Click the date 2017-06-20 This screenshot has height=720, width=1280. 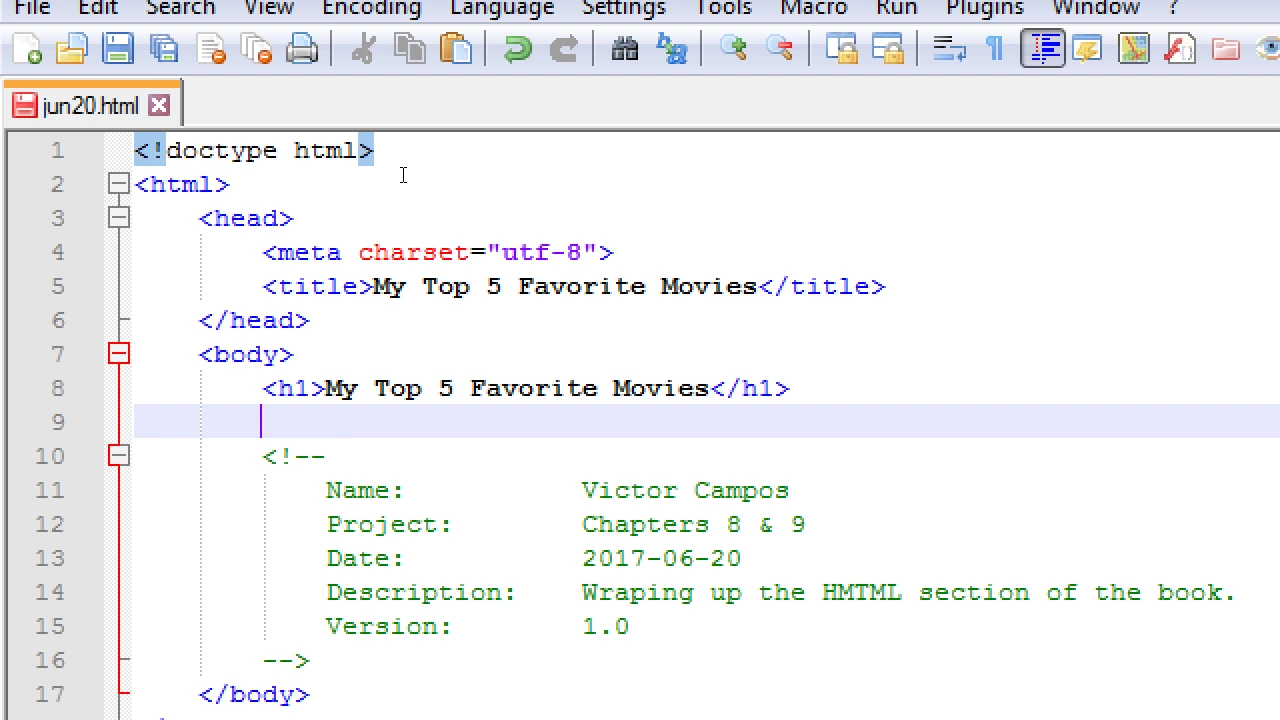(661, 558)
